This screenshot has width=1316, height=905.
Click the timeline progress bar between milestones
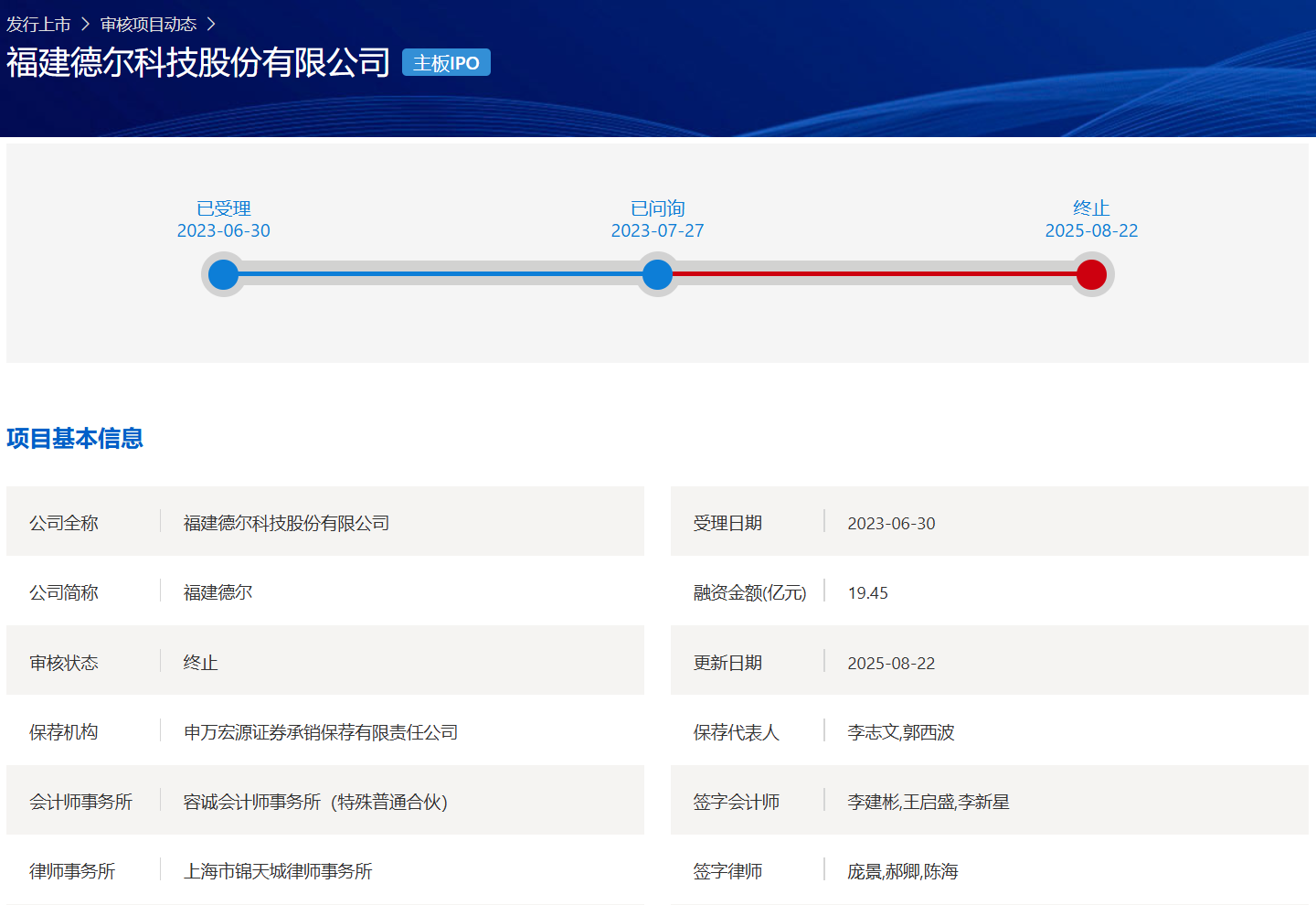[439, 274]
